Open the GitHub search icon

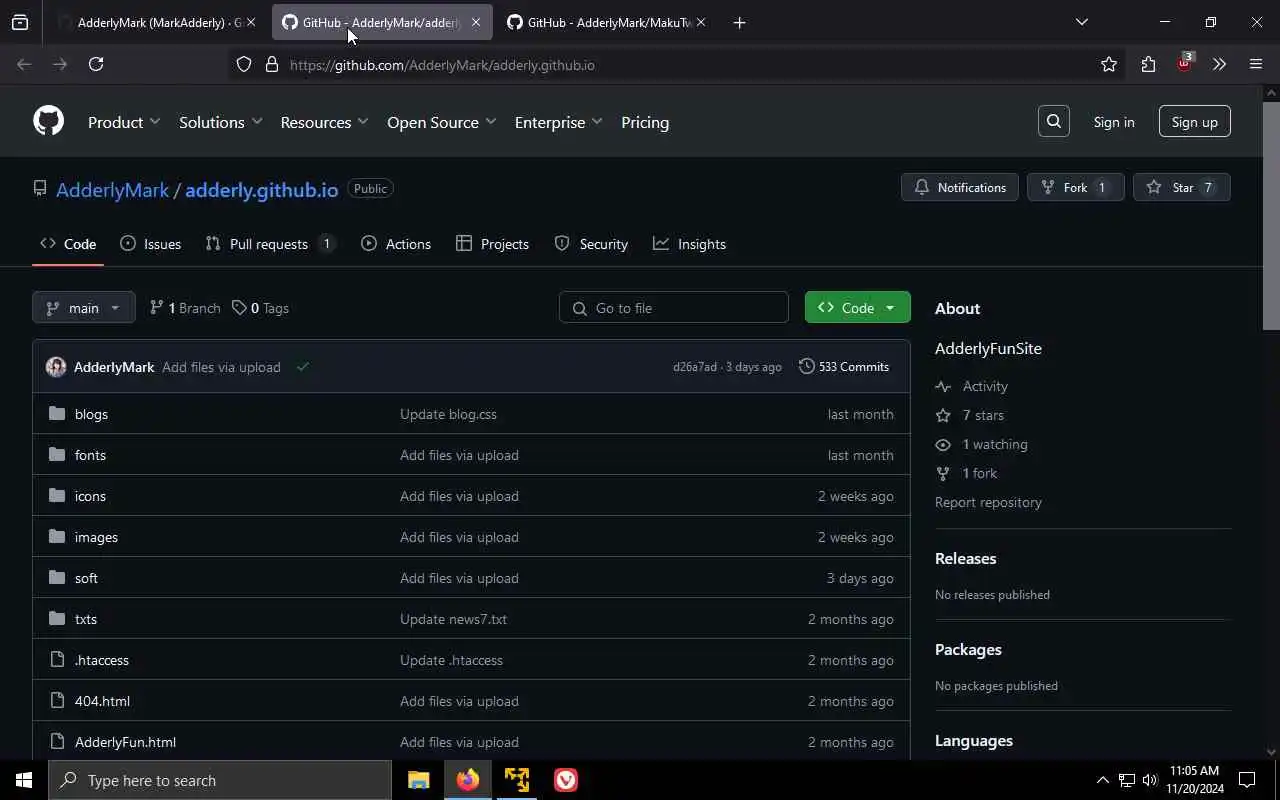(x=1054, y=121)
